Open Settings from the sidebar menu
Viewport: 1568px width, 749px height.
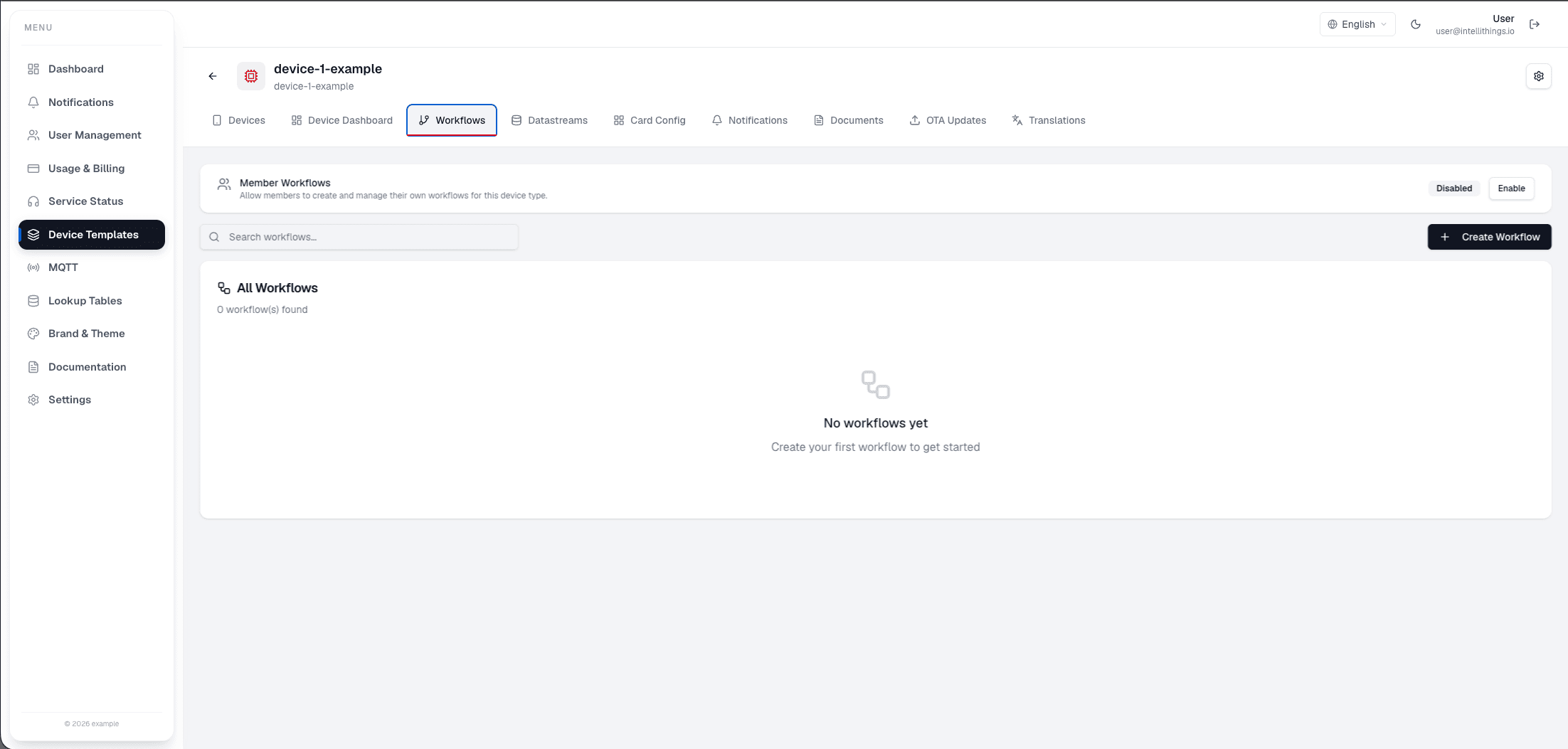coord(92,400)
